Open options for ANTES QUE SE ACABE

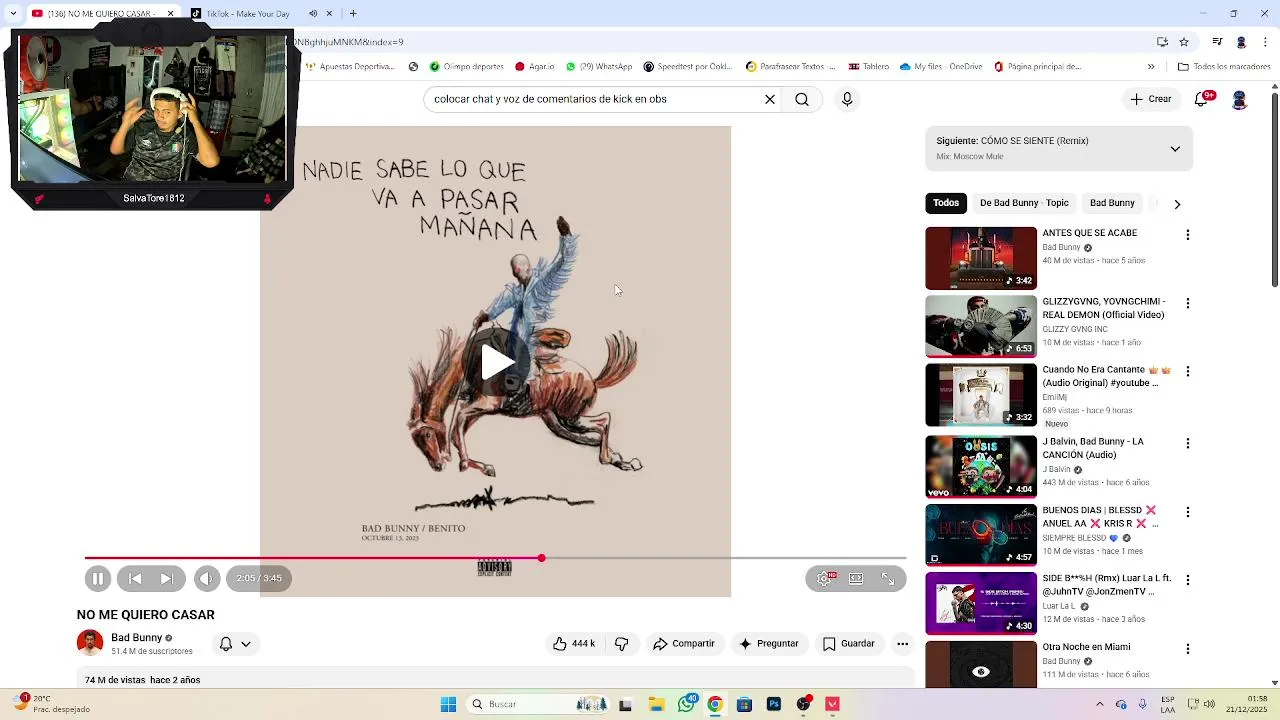pos(1188,234)
